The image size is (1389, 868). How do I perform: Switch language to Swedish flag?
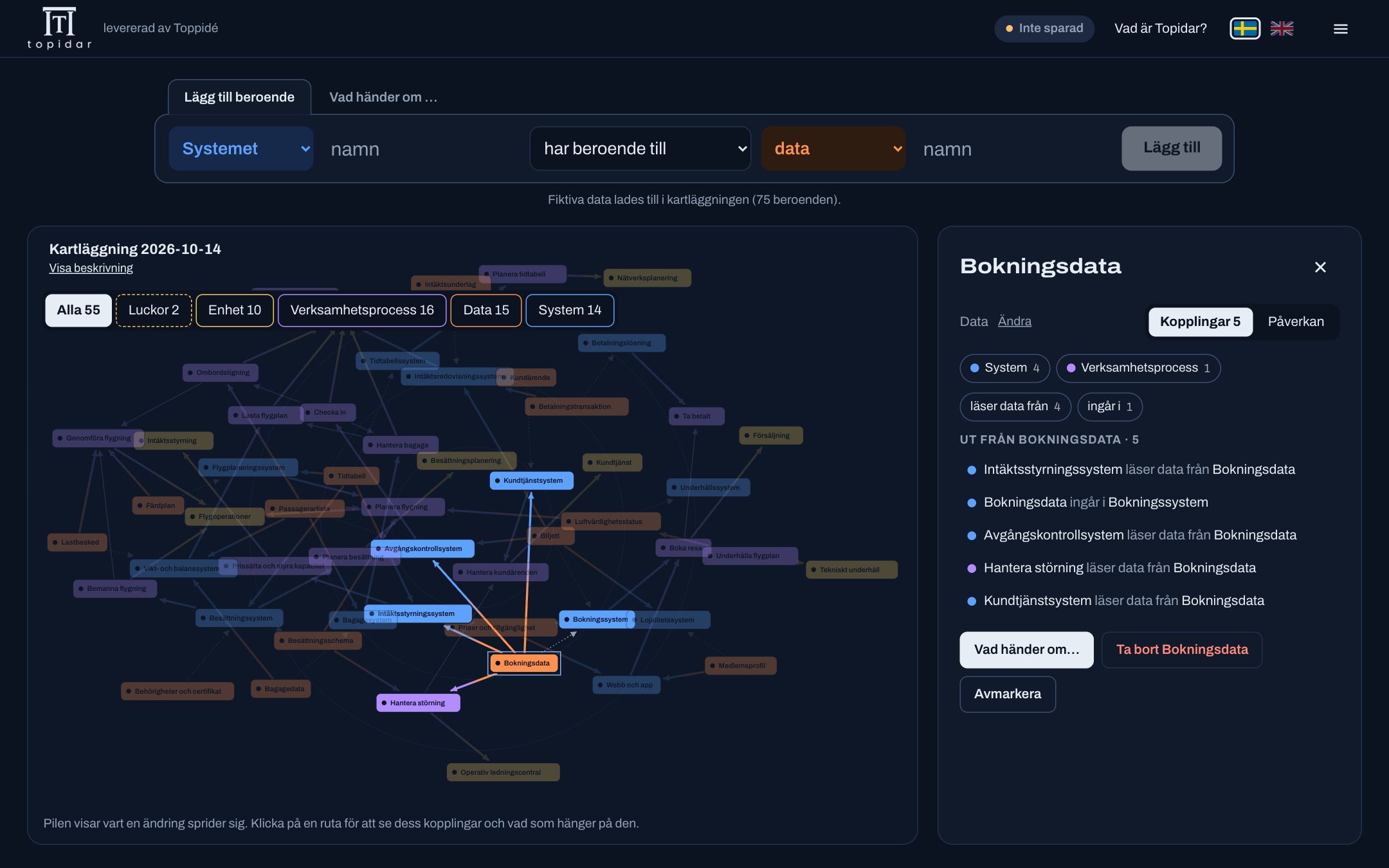(x=1245, y=28)
